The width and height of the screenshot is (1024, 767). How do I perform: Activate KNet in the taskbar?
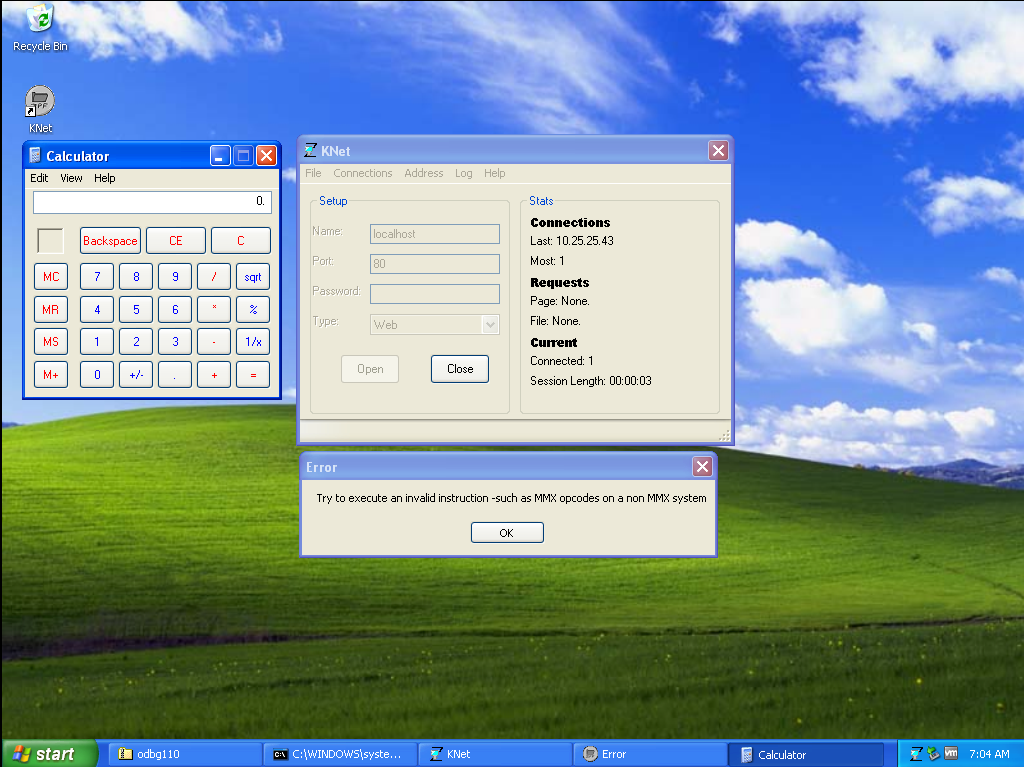pos(494,754)
